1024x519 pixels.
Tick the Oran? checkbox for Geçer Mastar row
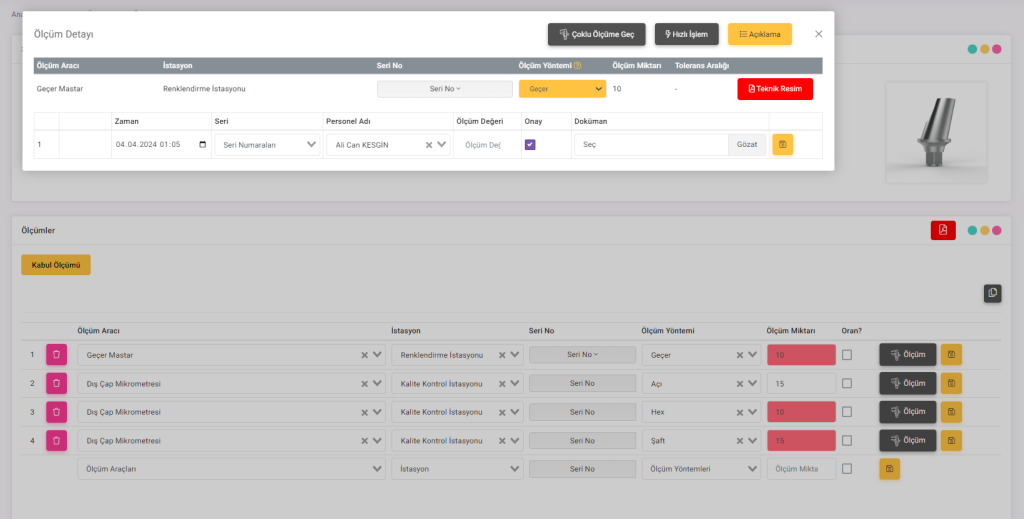point(847,355)
